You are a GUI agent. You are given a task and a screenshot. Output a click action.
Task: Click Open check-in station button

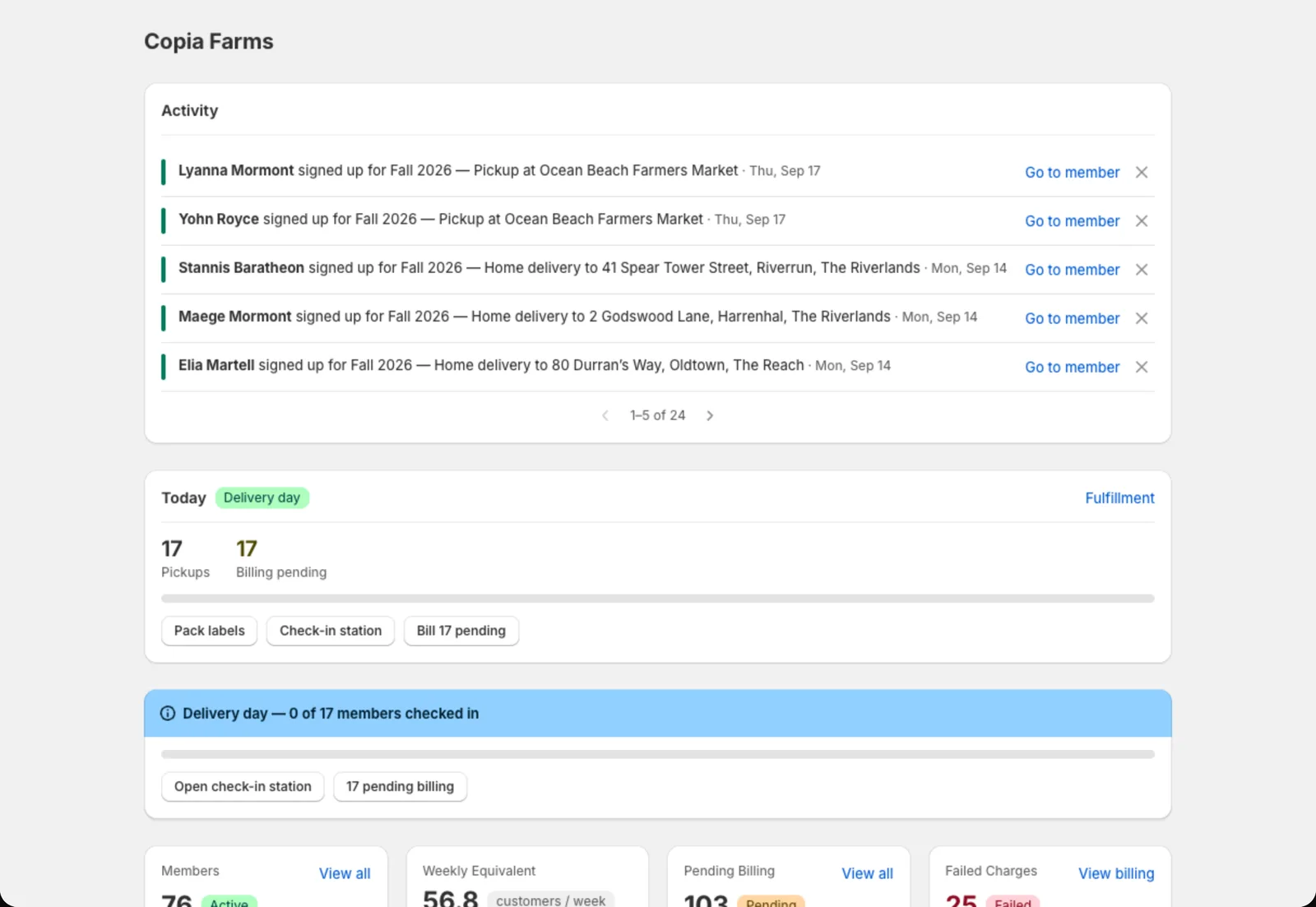[243, 786]
